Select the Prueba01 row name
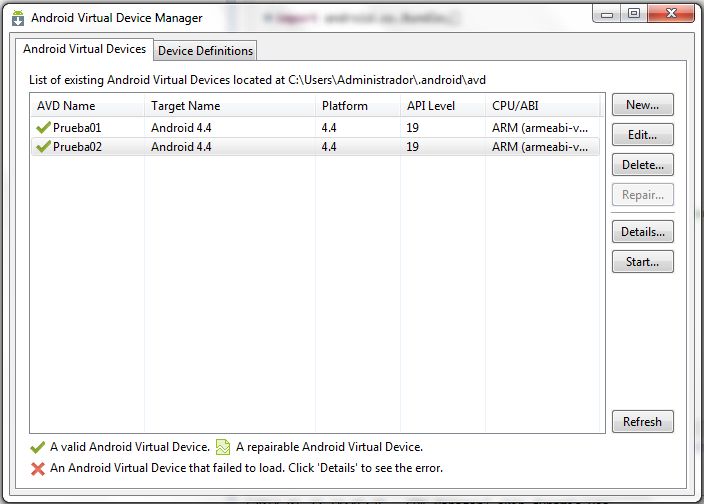 [x=77, y=128]
